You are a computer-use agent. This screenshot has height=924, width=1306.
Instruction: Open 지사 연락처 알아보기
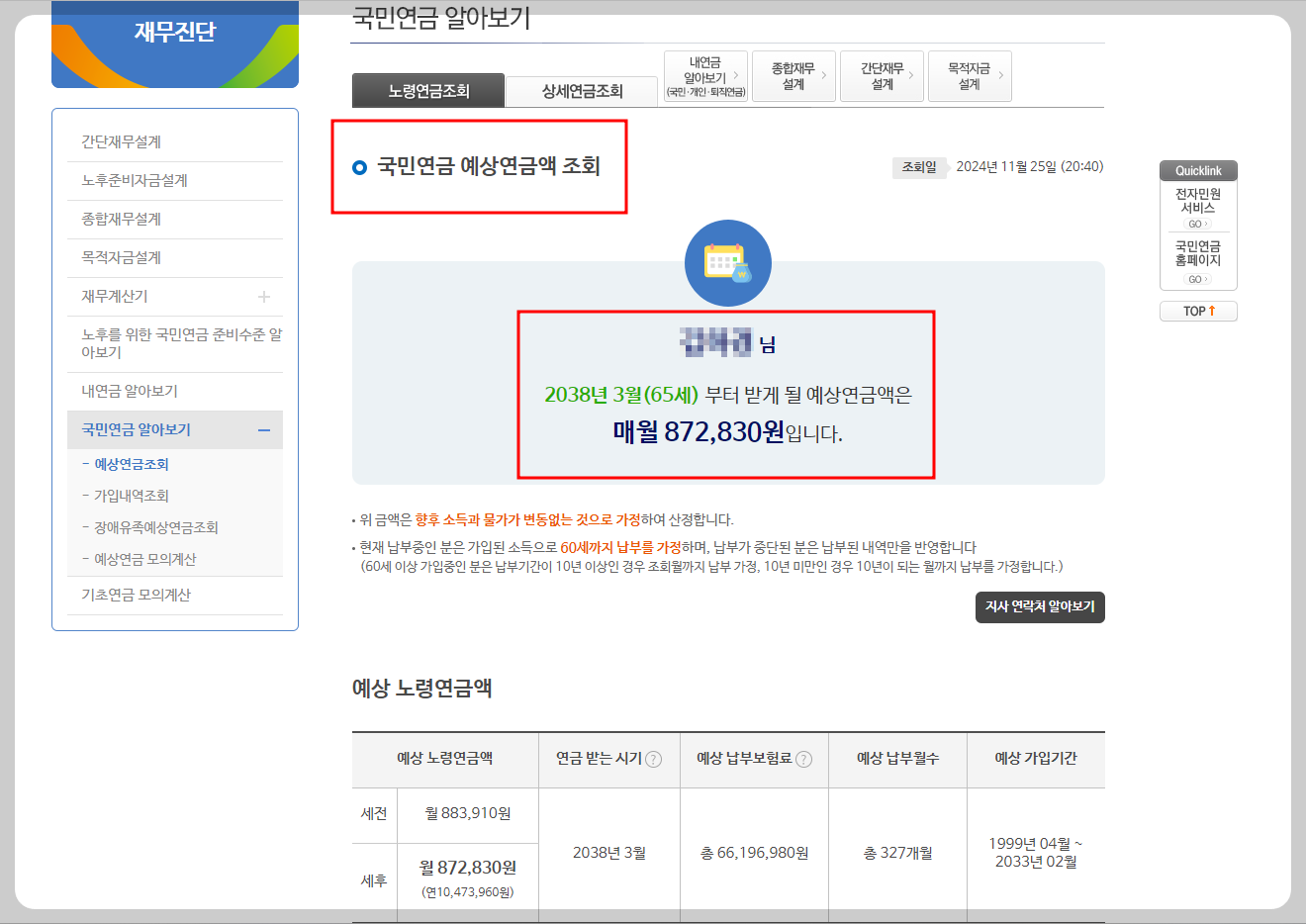point(1040,606)
